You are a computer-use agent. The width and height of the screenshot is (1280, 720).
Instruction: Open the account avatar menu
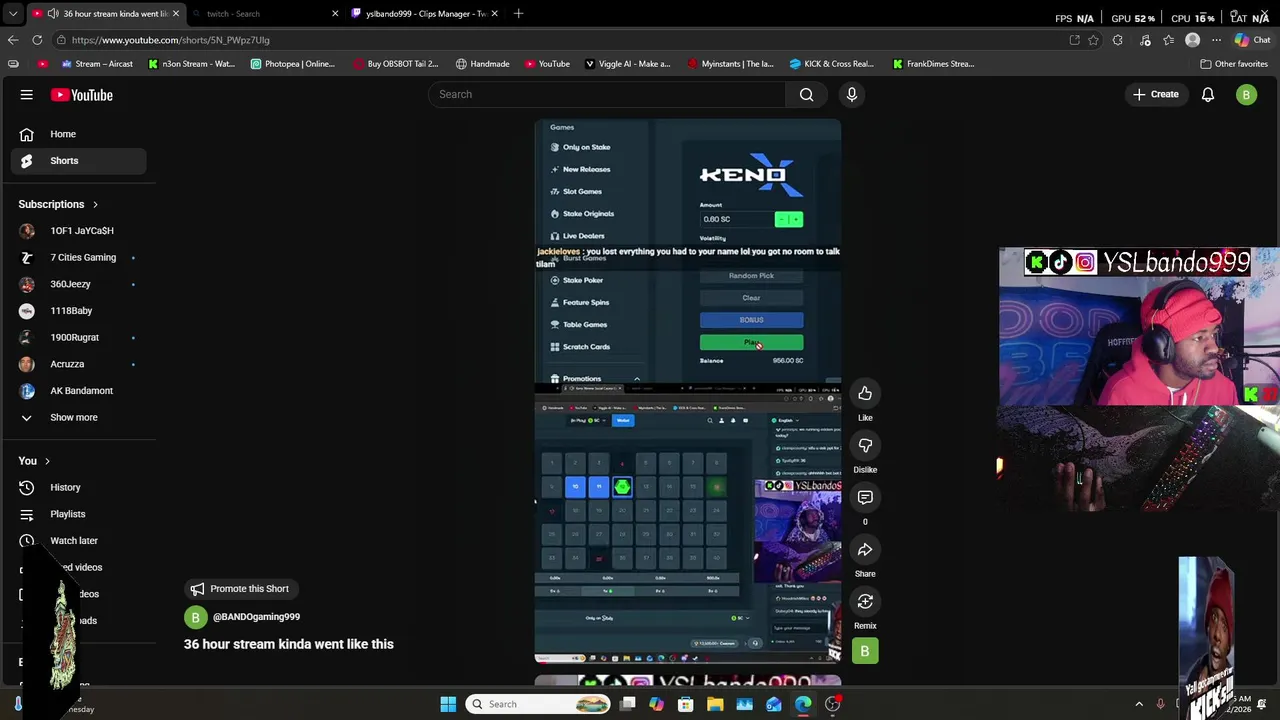(1246, 95)
